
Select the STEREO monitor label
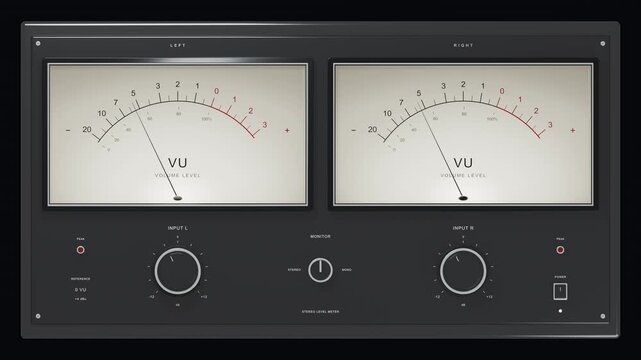tap(294, 270)
